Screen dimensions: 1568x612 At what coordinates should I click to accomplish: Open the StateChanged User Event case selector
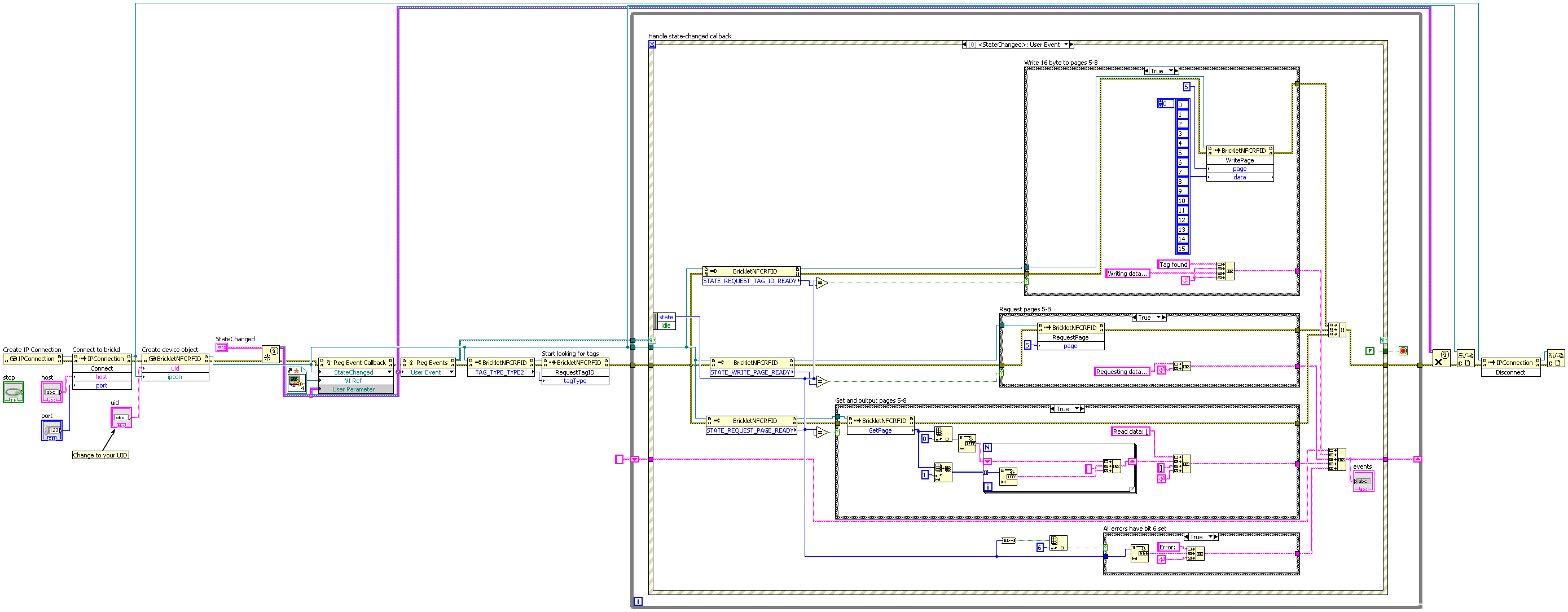(1066, 45)
